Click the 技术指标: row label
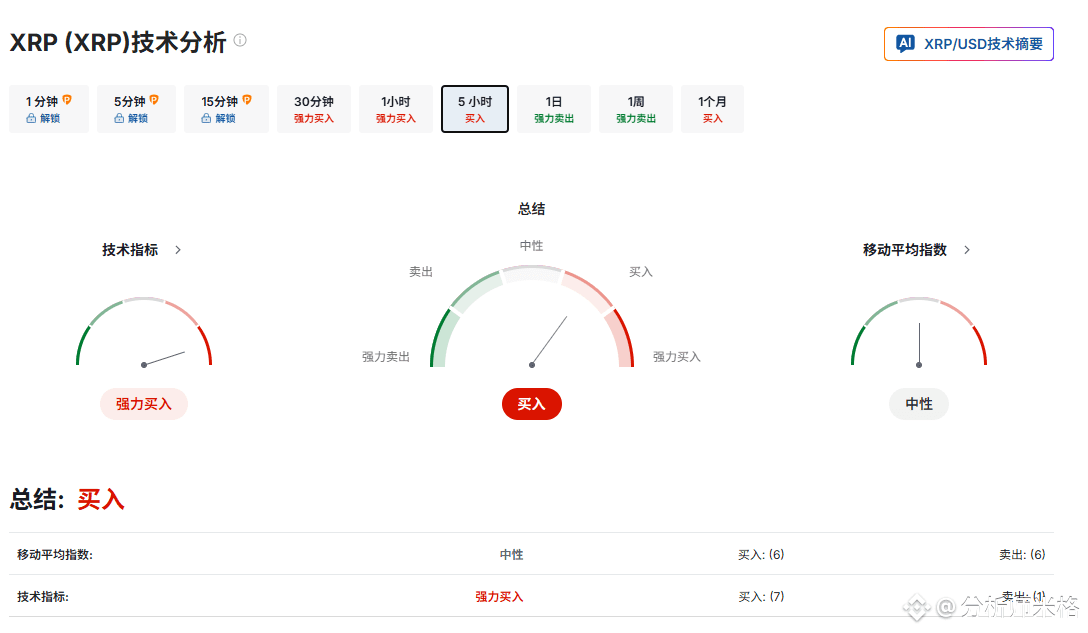 [x=43, y=597]
